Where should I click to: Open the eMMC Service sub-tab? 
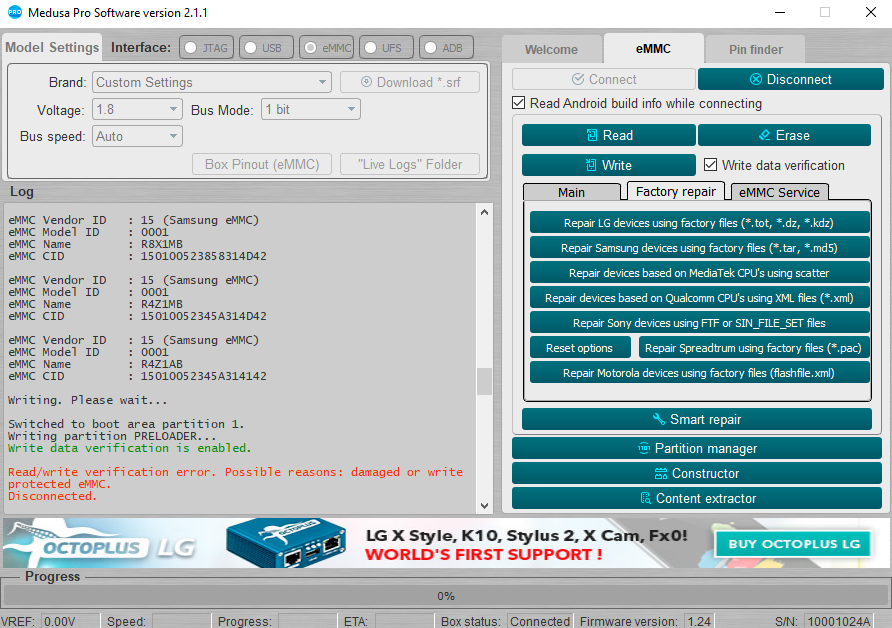[779, 192]
